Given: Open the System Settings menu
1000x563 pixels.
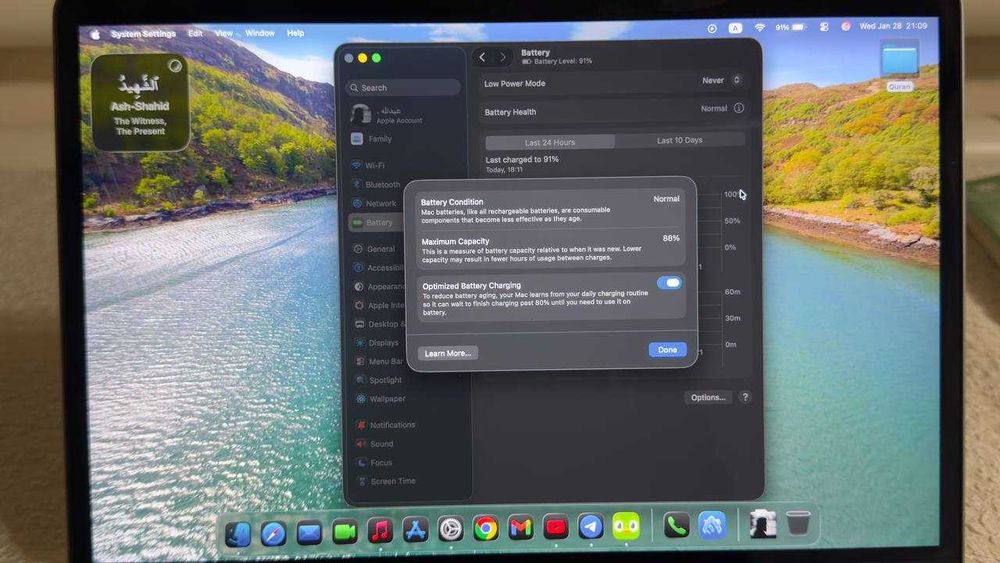Looking at the screenshot, I should pos(143,34).
